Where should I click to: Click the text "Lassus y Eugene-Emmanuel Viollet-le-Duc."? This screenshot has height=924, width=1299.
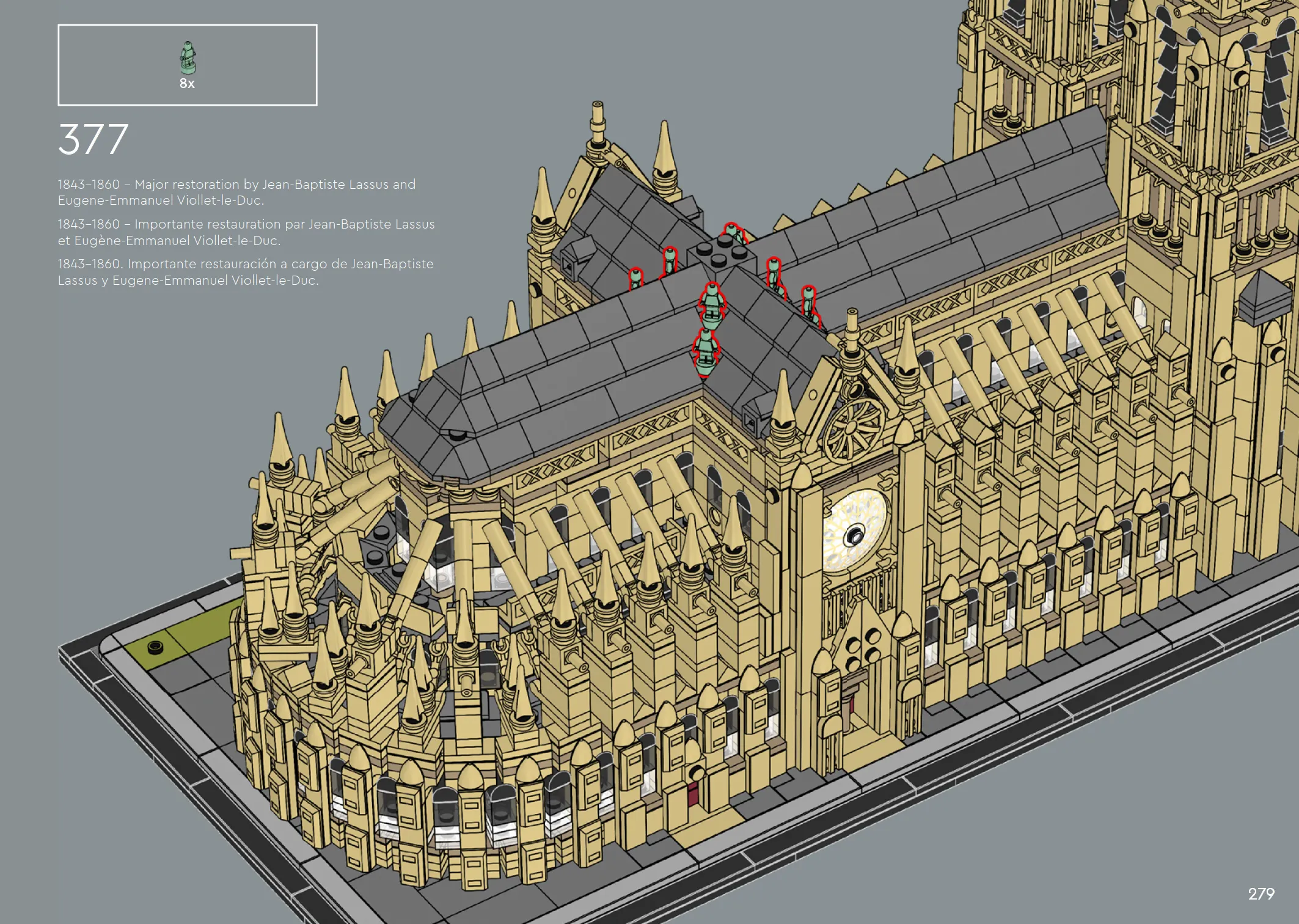click(x=188, y=280)
